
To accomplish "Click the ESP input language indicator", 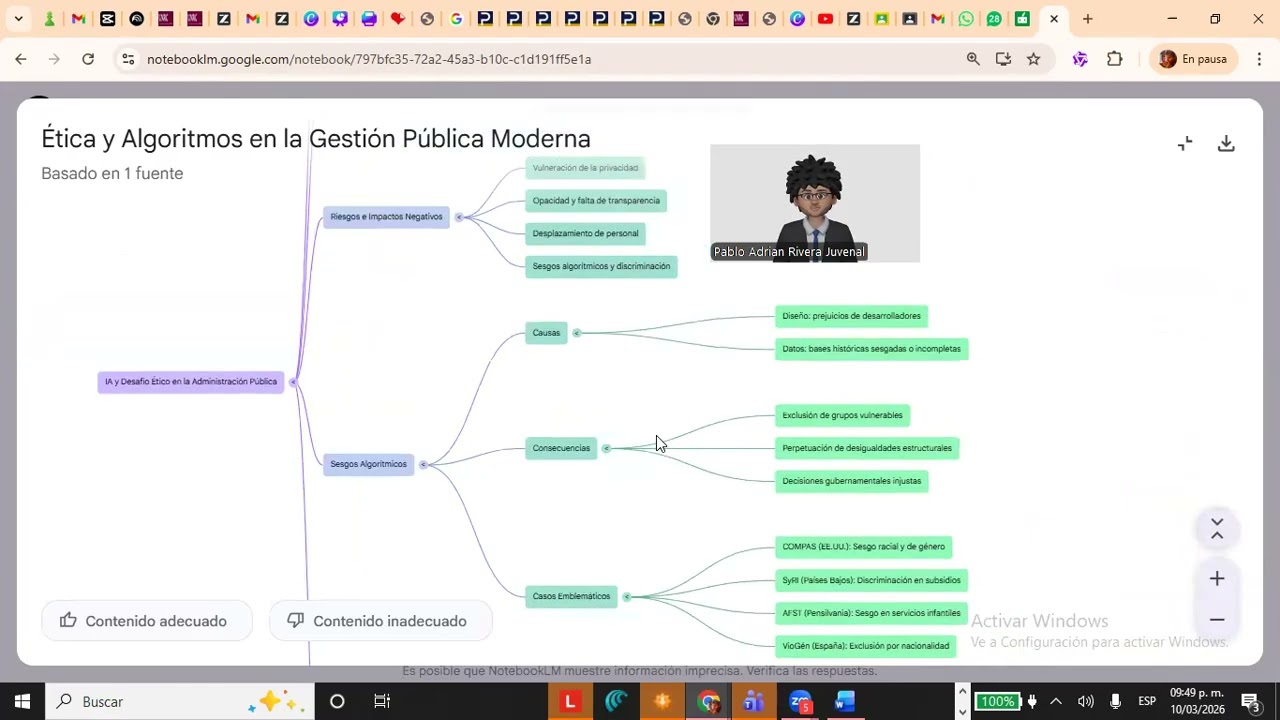I will click(x=1147, y=702).
